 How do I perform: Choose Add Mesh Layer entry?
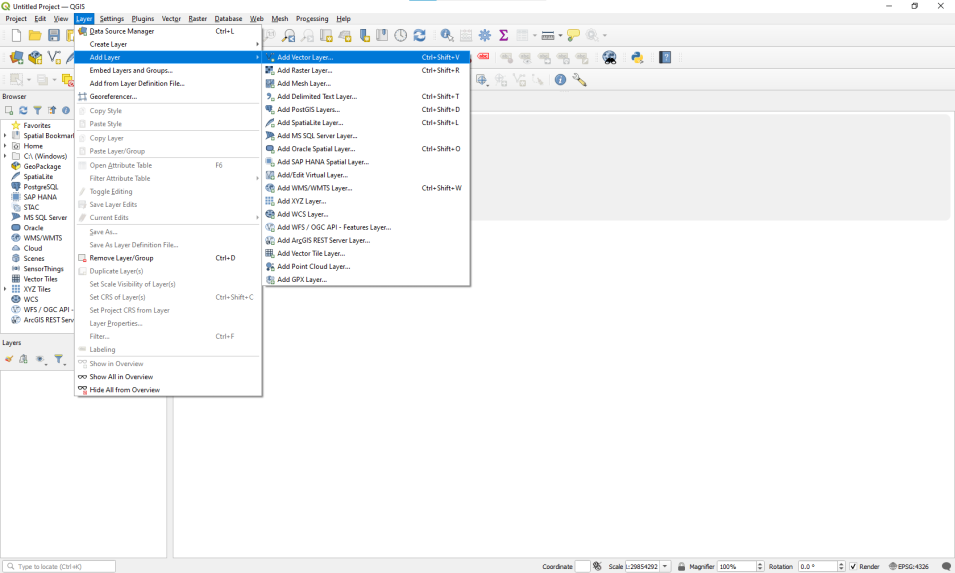[366, 83]
